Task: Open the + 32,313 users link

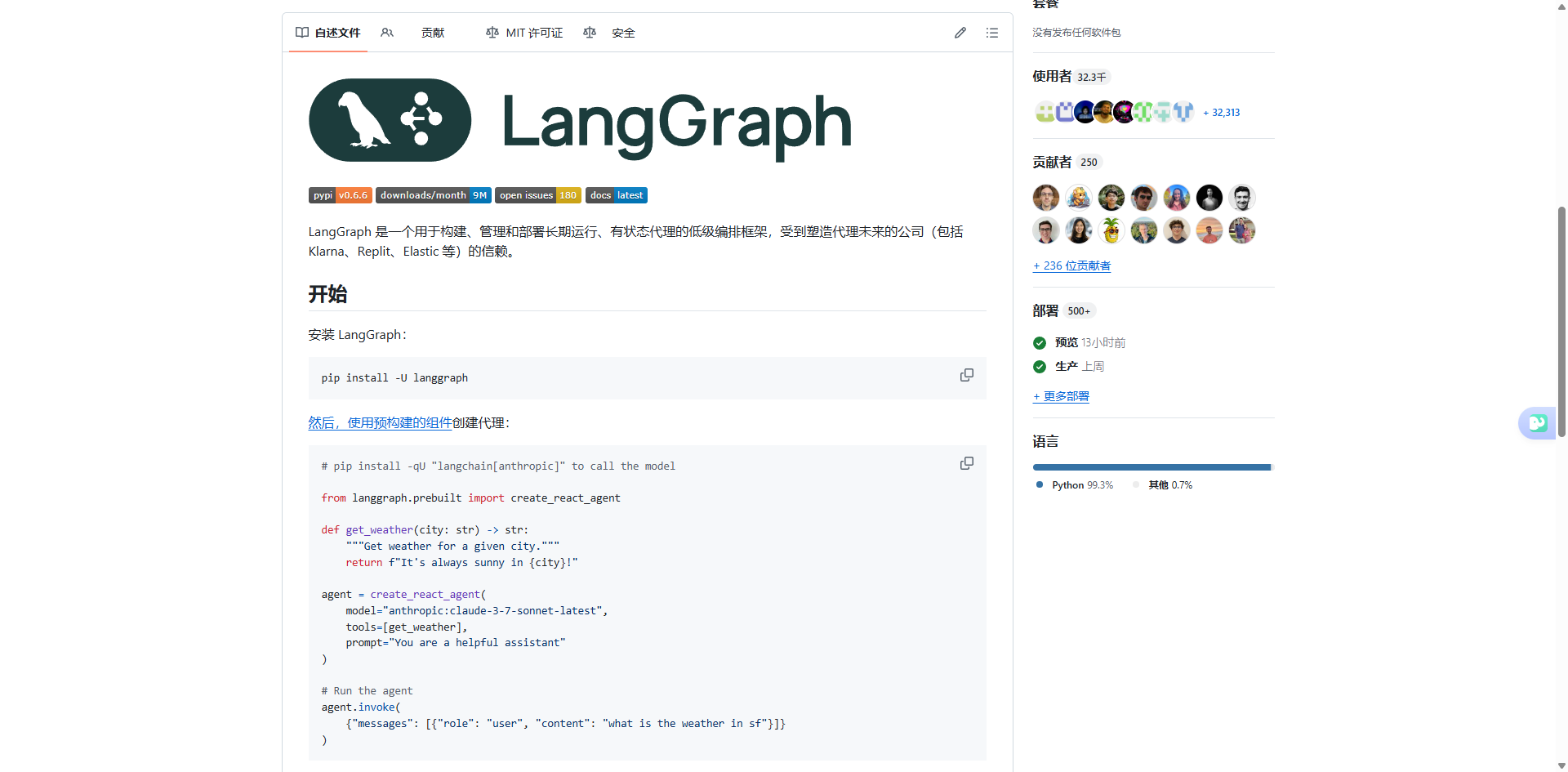Action: click(x=1222, y=113)
